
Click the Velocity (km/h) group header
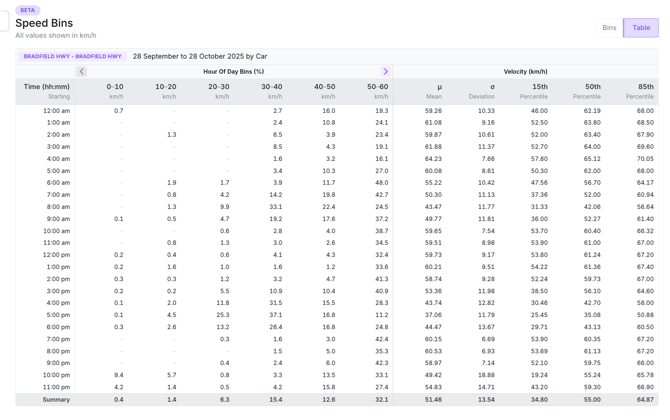coord(525,72)
